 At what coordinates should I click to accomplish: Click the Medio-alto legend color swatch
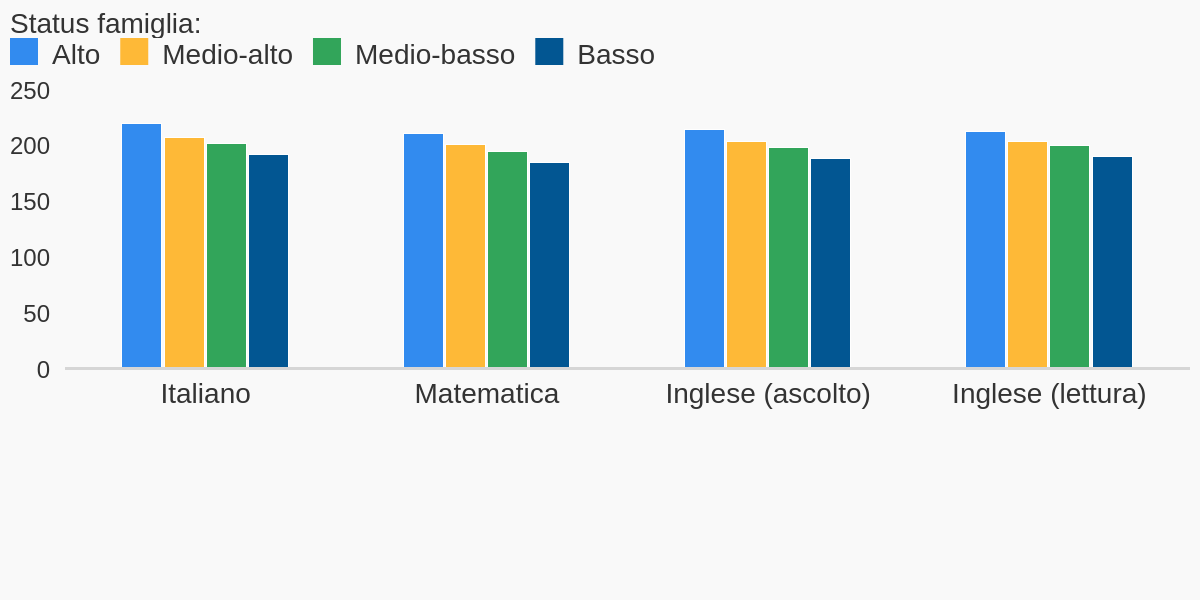tap(134, 52)
